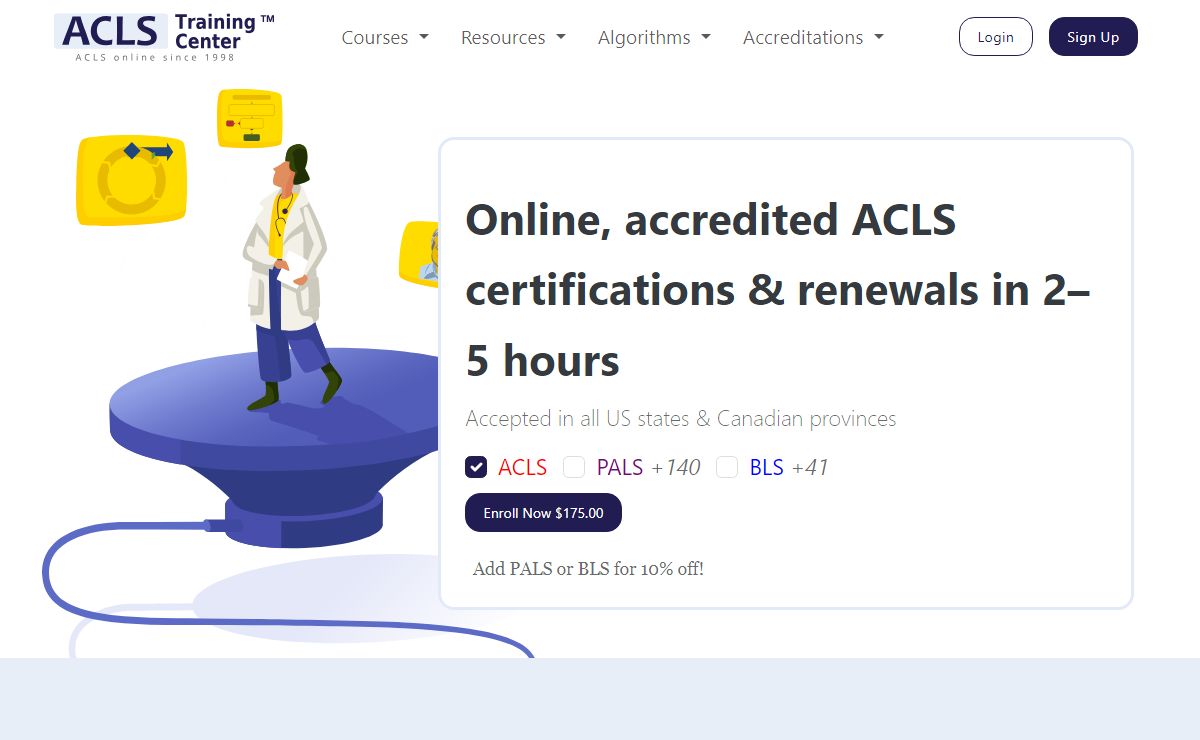The height and width of the screenshot is (740, 1200).
Task: Enable the BLS +41 checkbox
Action: [727, 467]
